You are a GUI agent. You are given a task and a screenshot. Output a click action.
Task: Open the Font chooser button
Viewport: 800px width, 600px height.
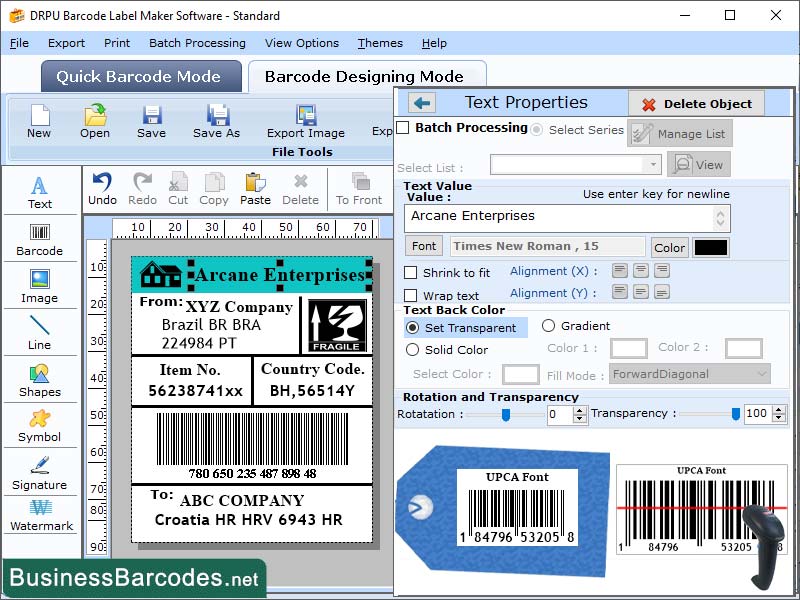[423, 246]
